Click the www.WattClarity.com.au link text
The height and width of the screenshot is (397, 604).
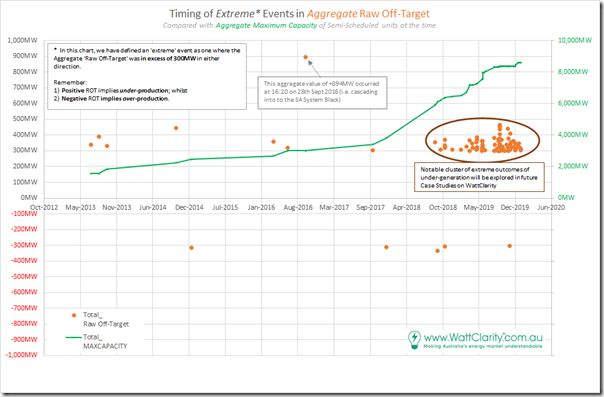(483, 338)
